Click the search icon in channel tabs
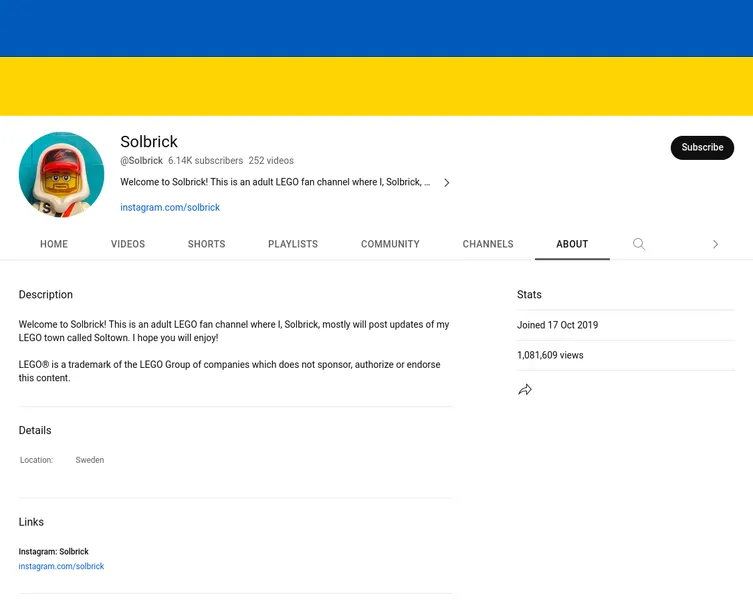Viewport: 753px width, 600px height. [639, 244]
